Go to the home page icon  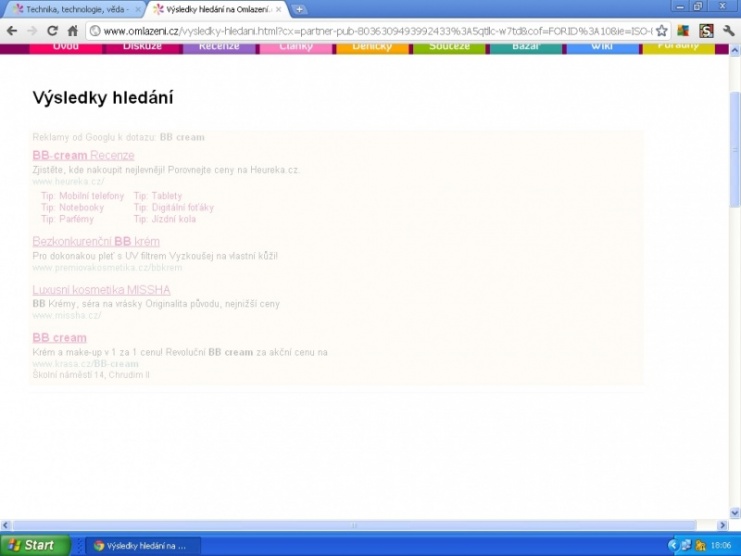(73, 31)
